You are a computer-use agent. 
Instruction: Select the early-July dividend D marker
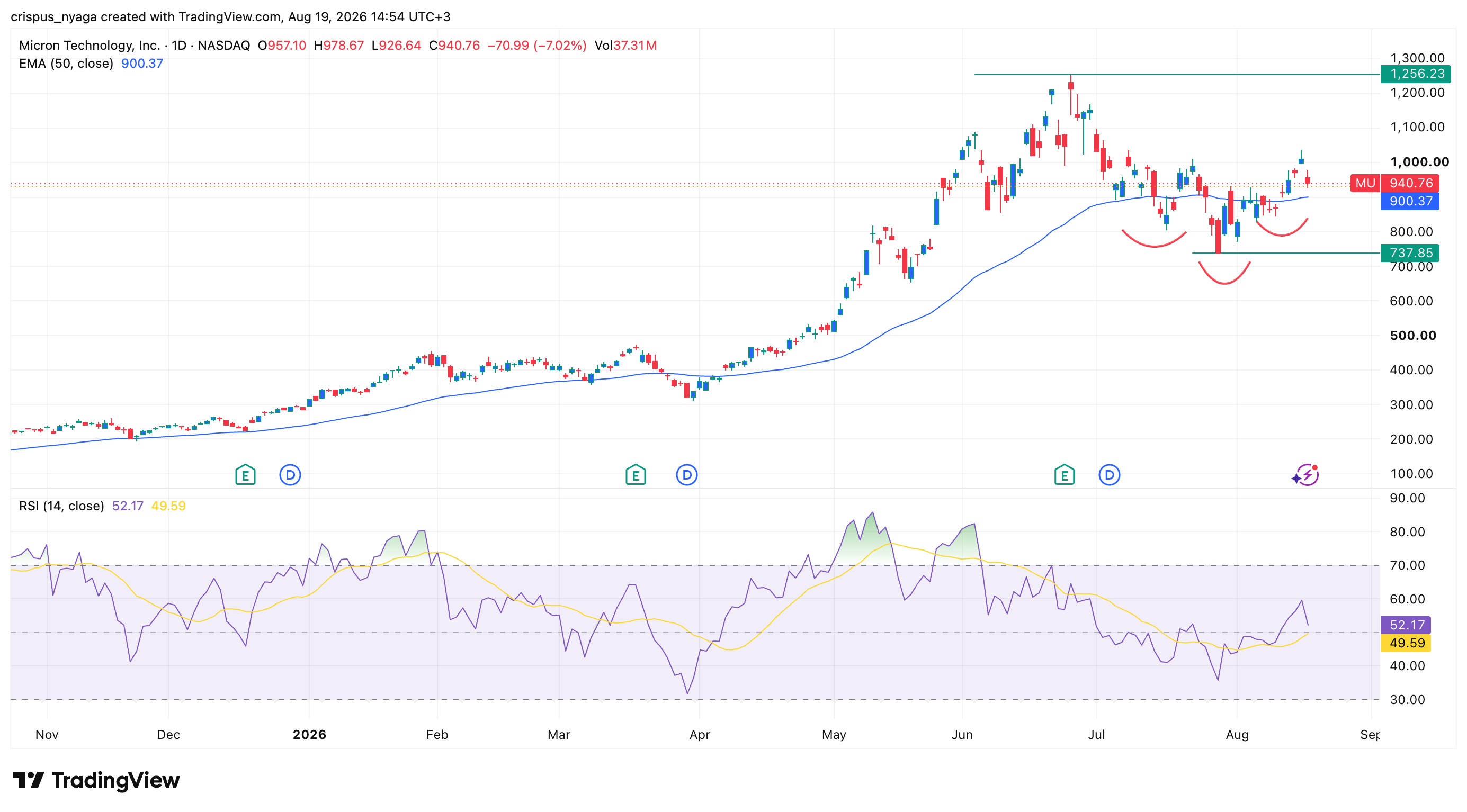1110,475
